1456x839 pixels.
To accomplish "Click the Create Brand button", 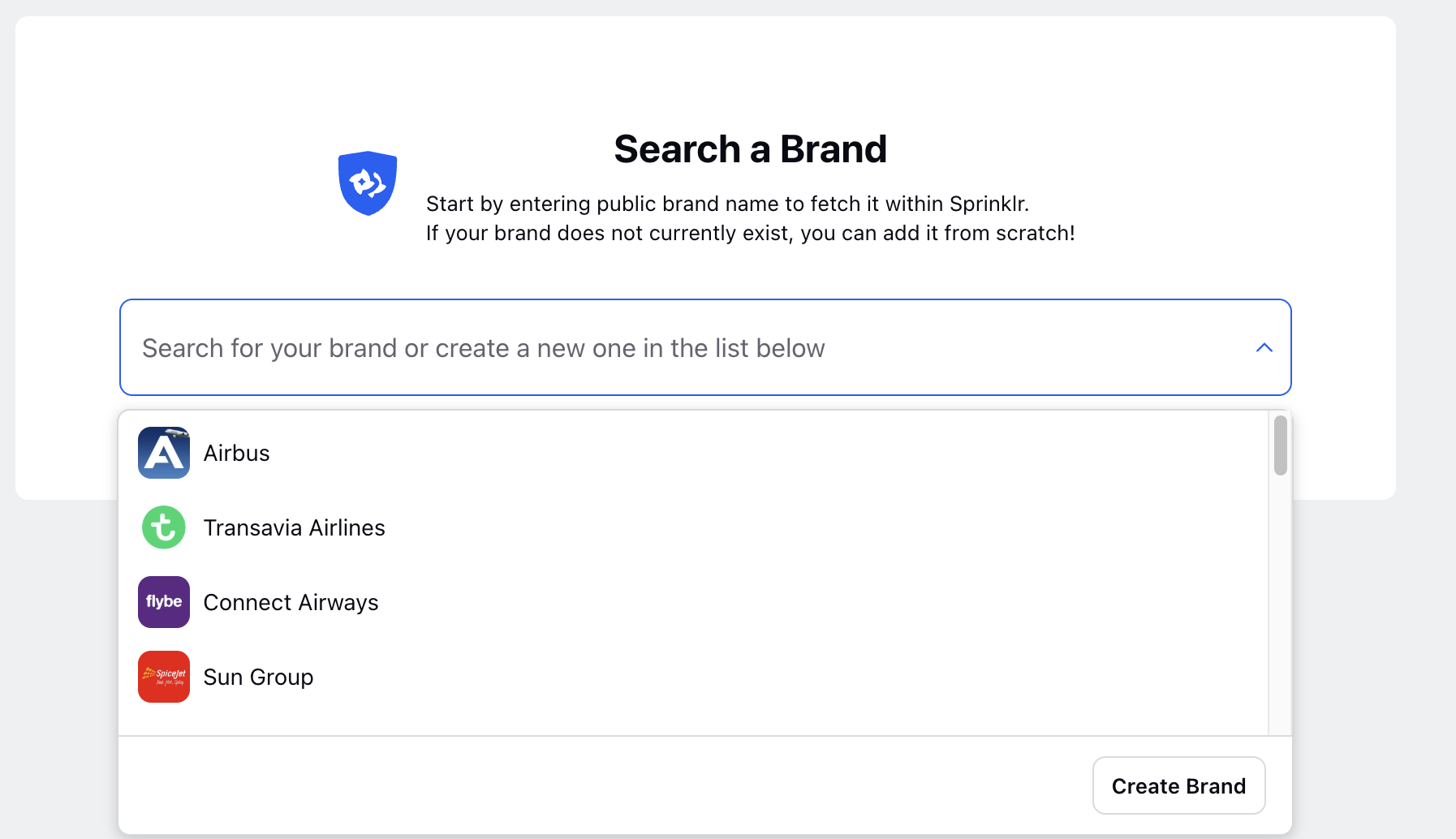I will (x=1178, y=785).
